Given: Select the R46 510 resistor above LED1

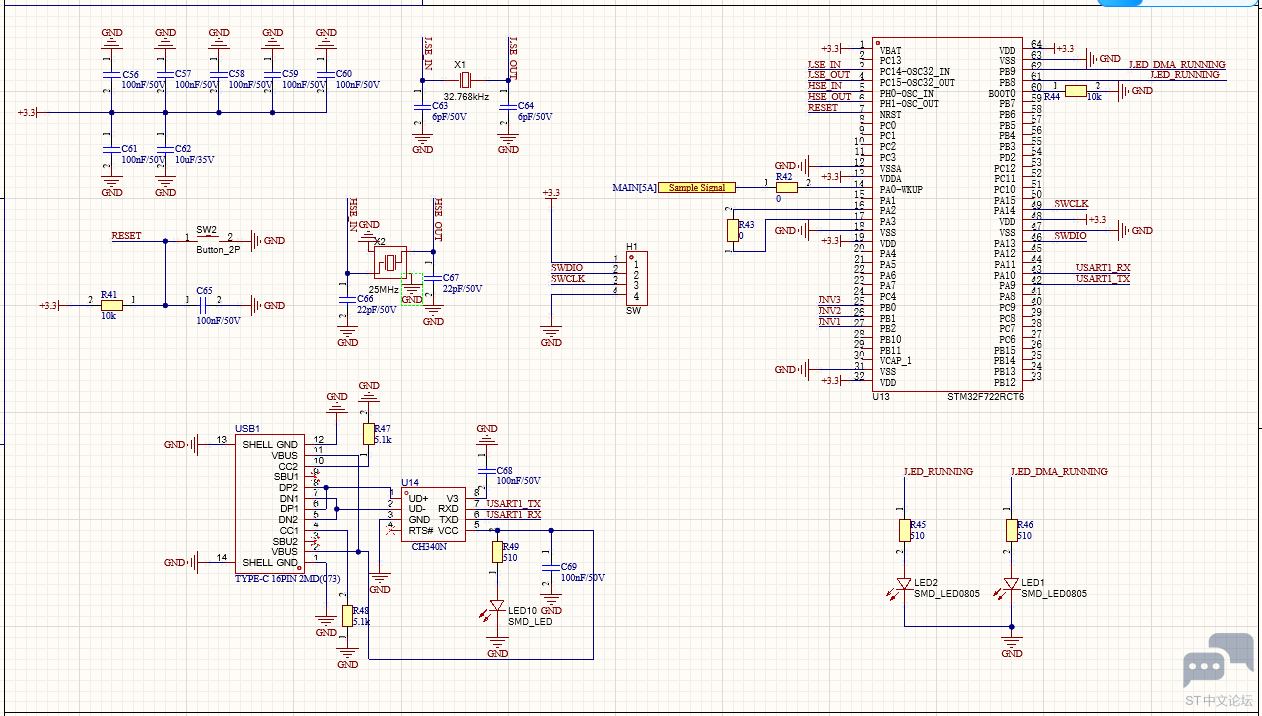Looking at the screenshot, I should (x=1011, y=530).
